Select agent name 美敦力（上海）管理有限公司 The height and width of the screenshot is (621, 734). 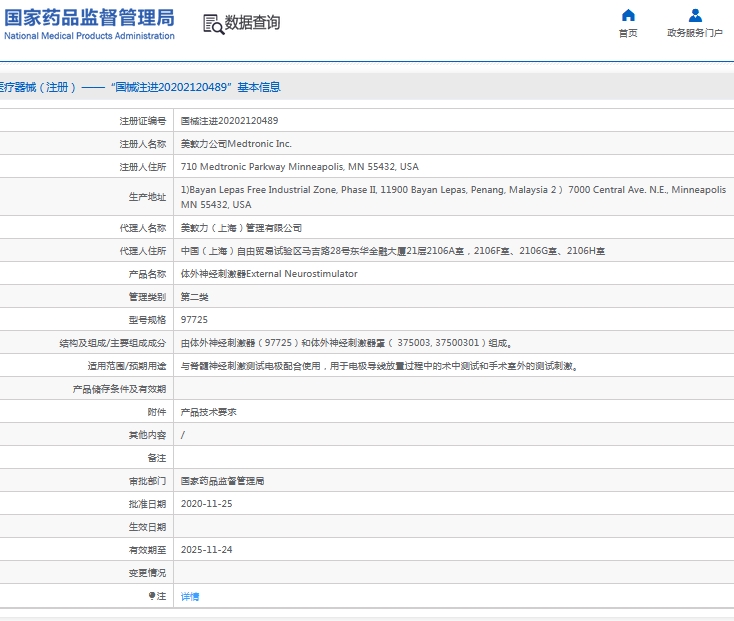[242, 228]
